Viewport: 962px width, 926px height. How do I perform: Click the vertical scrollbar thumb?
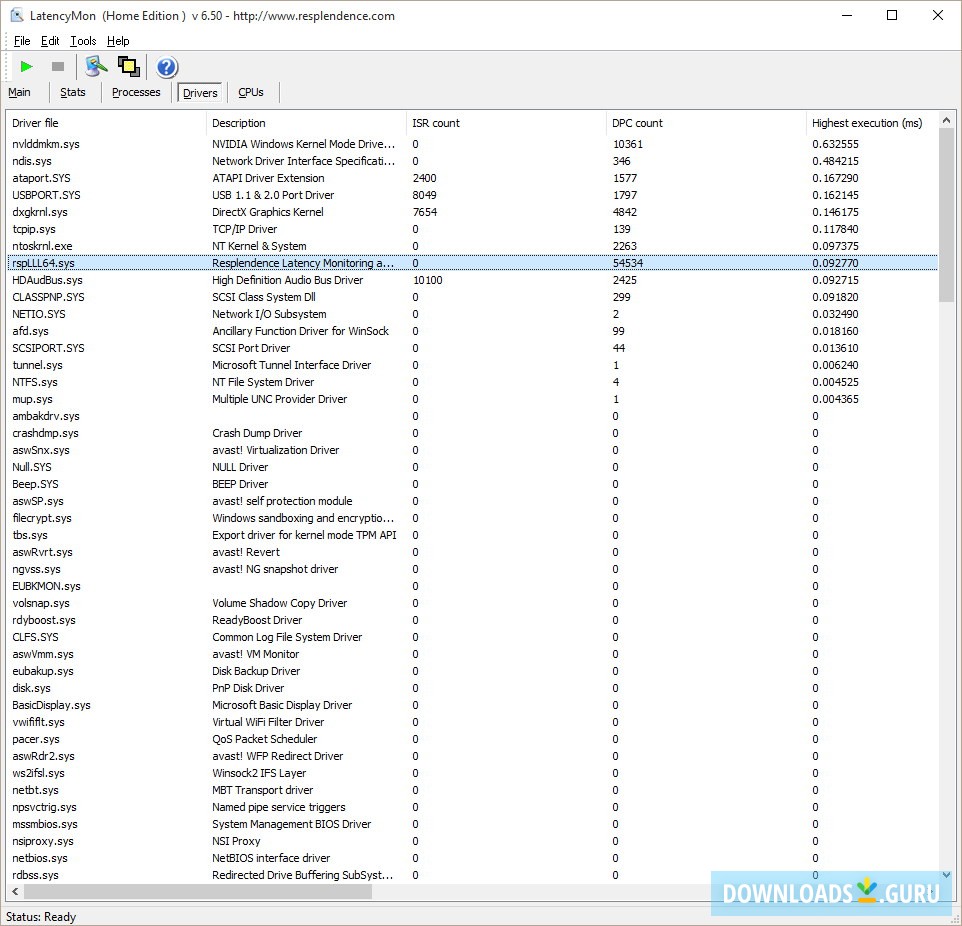(947, 215)
